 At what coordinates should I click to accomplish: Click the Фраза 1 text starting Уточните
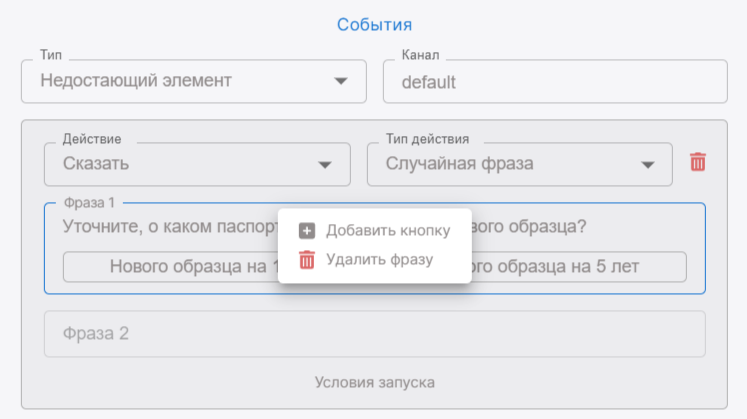[170, 227]
